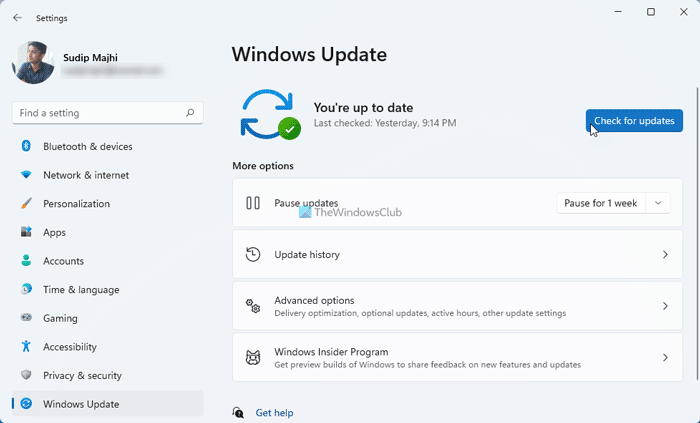Viewport: 700px width, 423px height.
Task: Click the Accessibility figure icon
Action: pos(26,347)
